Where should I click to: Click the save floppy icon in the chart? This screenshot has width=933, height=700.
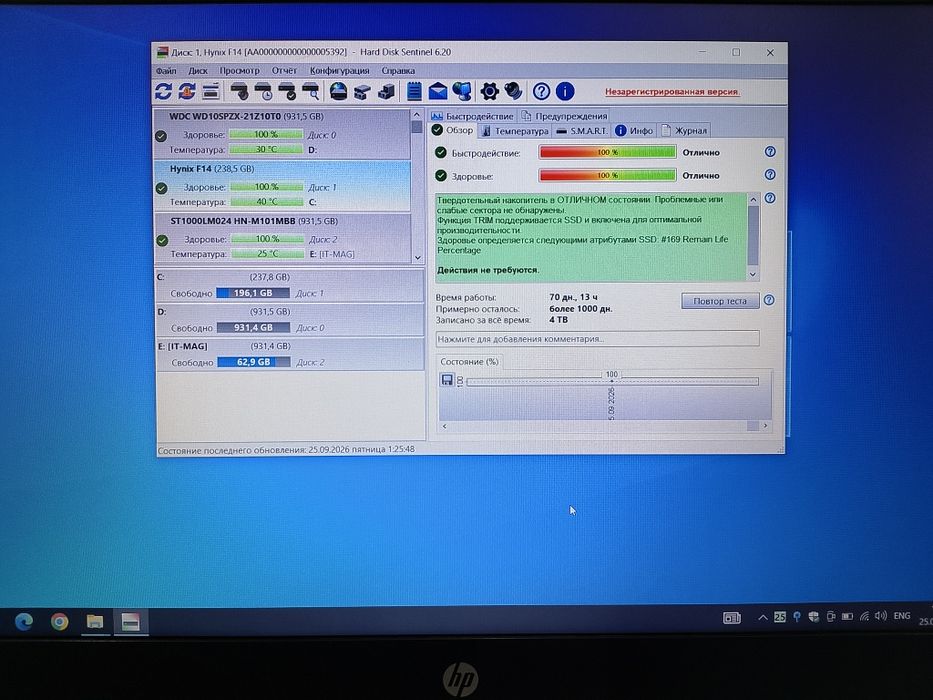pyautogui.click(x=447, y=380)
